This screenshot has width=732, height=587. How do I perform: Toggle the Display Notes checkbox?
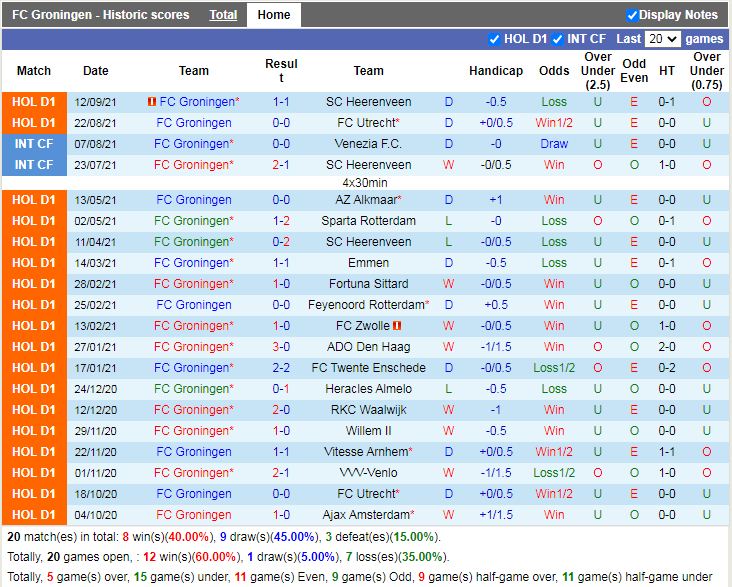pos(632,15)
